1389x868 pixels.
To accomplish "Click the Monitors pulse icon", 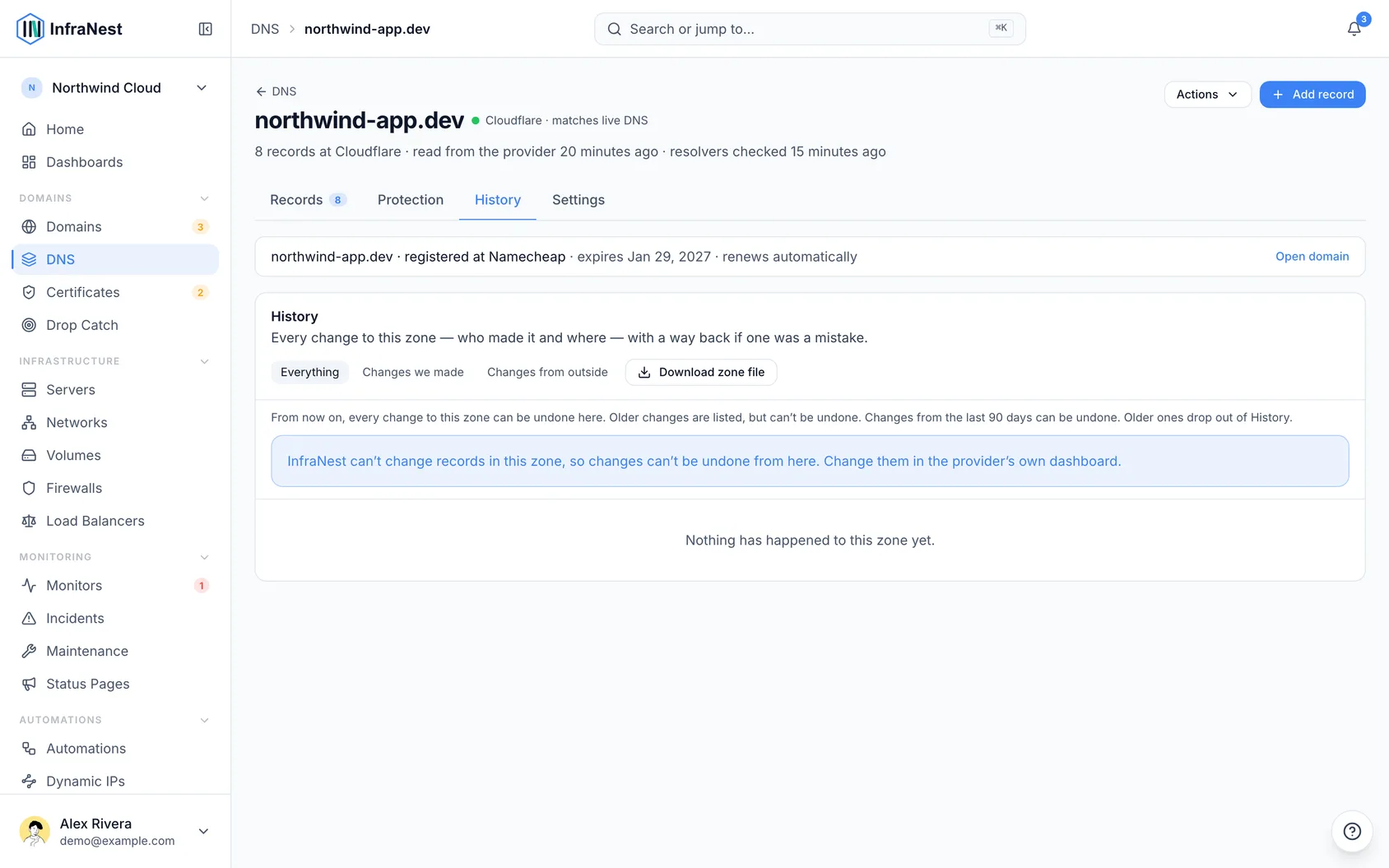I will 29,585.
